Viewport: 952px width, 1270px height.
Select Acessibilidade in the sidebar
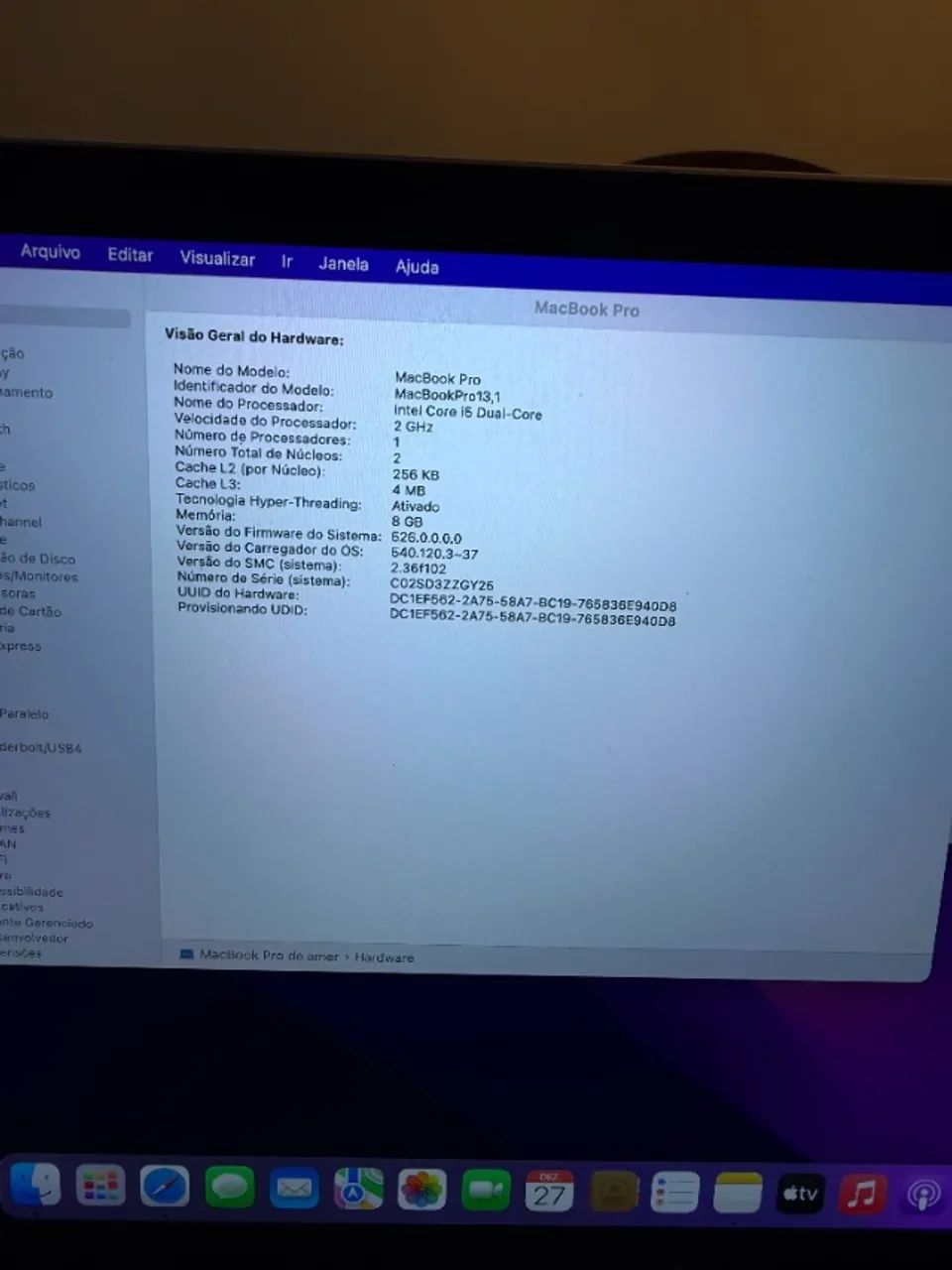32,891
